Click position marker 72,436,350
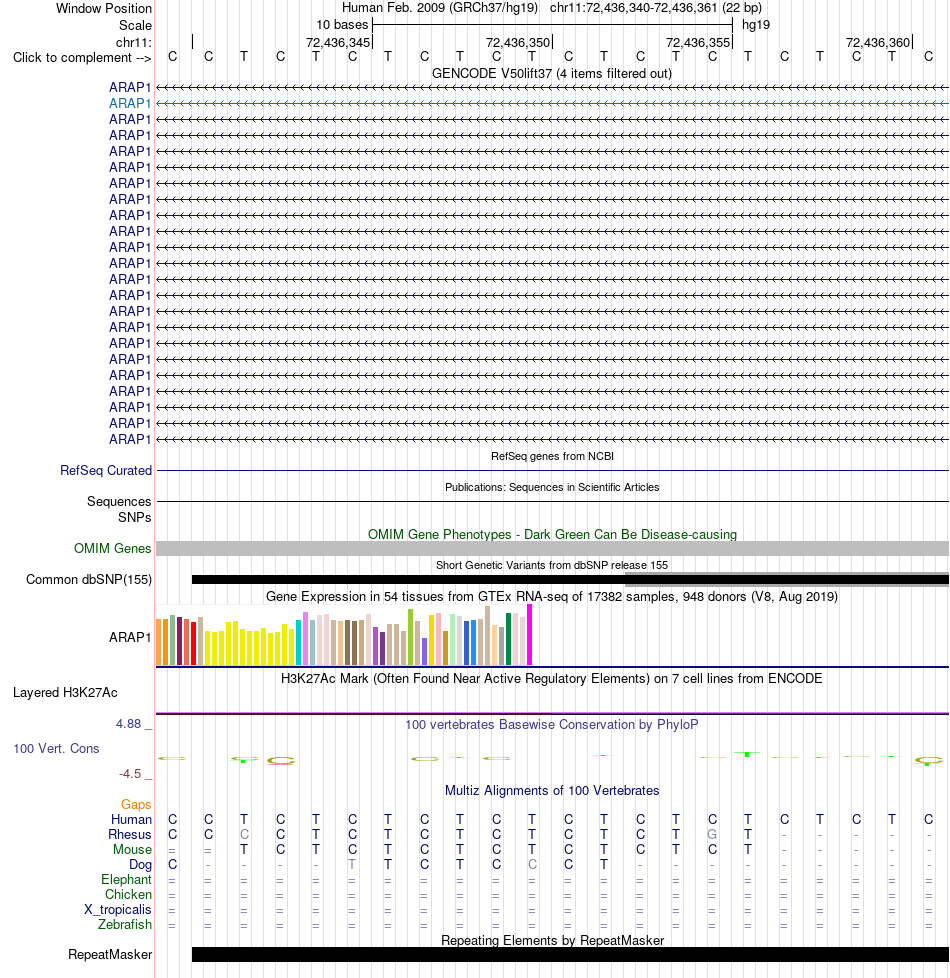The width and height of the screenshot is (950, 978). click(518, 42)
